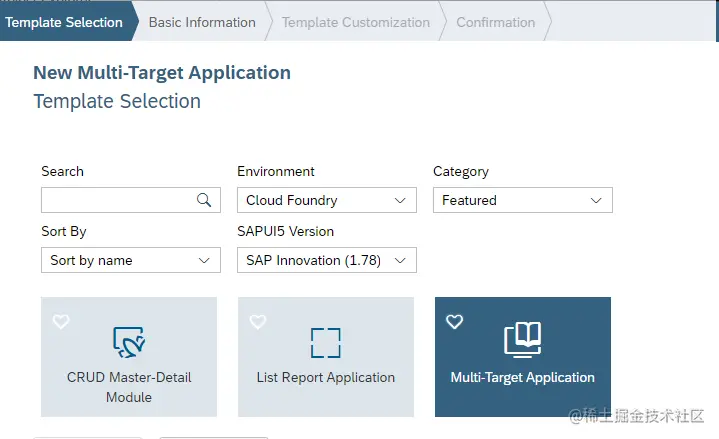Toggle favorite heart on Multi-Target Application

pos(454,322)
